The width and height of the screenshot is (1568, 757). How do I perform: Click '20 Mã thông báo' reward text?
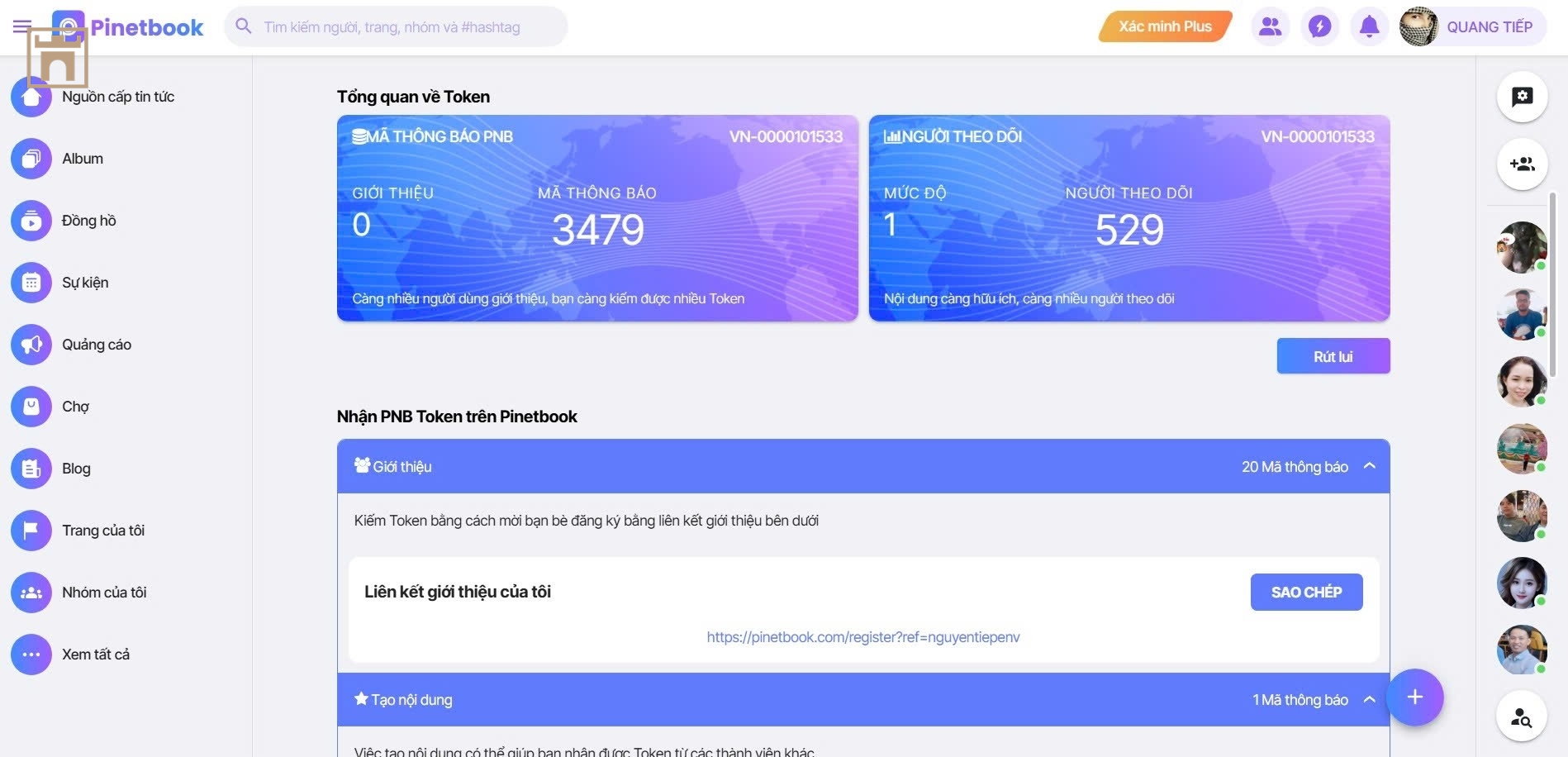[1295, 467]
